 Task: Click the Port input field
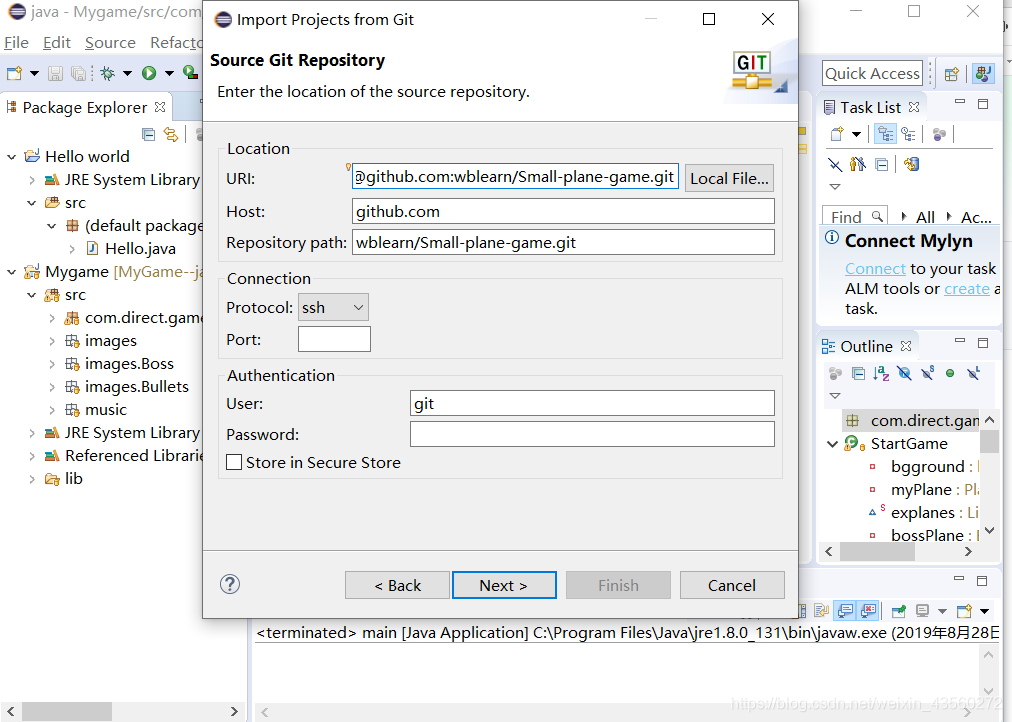pos(334,339)
